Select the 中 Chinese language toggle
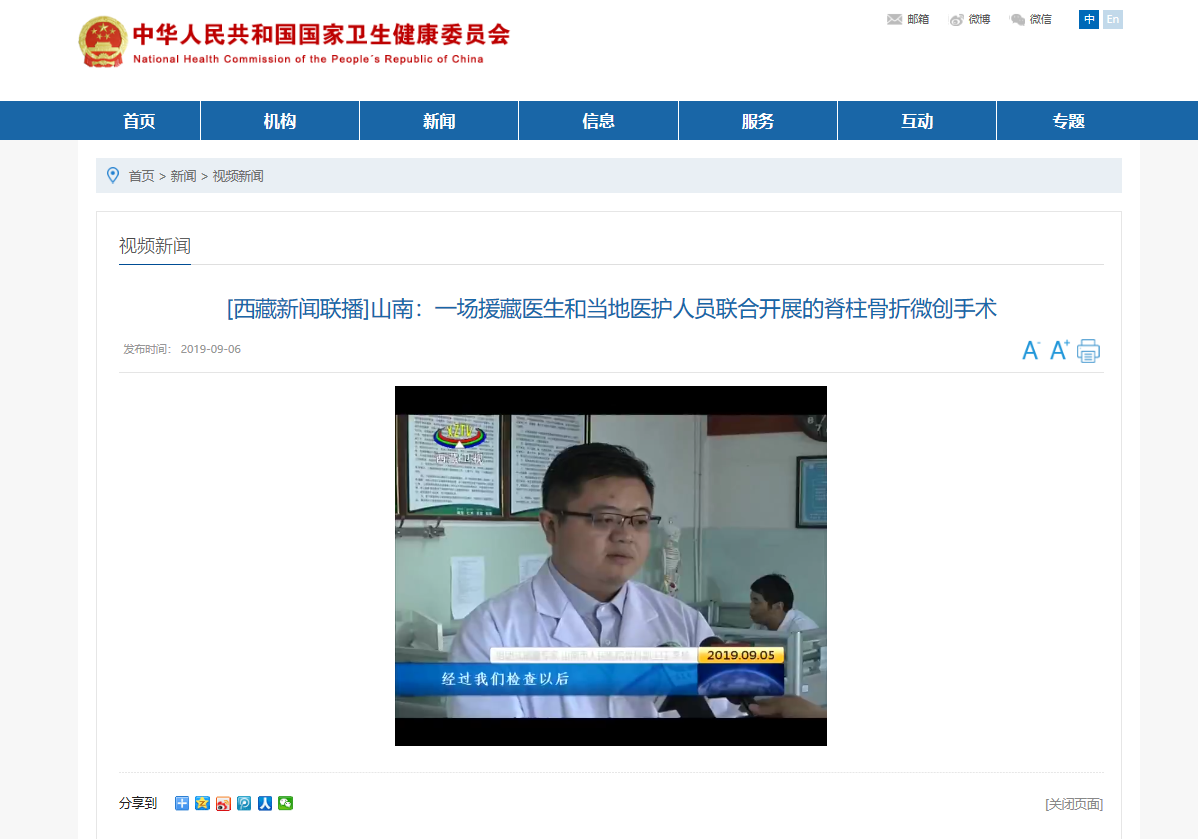Viewport: 1198px width, 839px height. 1089,19
